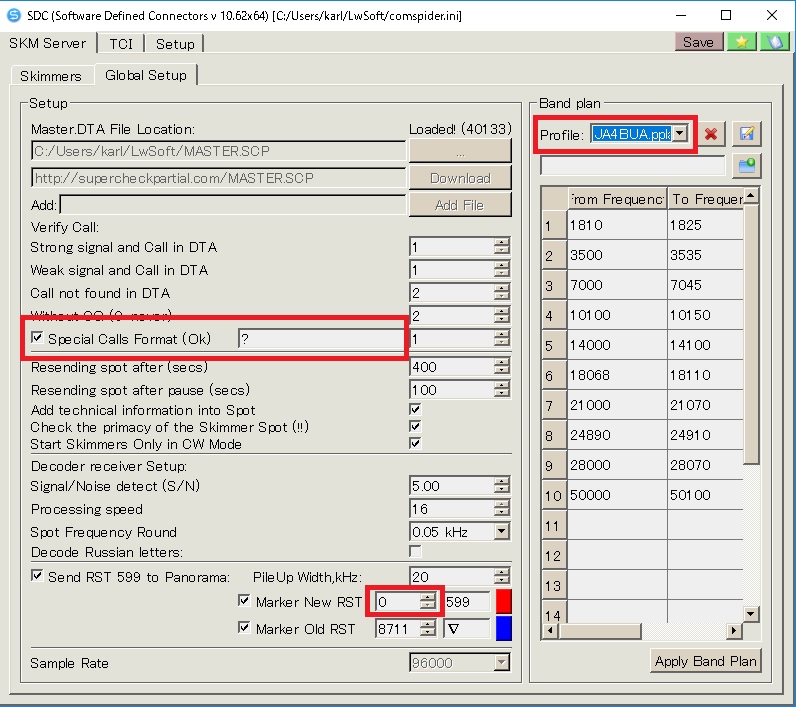Open the top-level Setup tab
796x707 pixels.
[x=175, y=44]
